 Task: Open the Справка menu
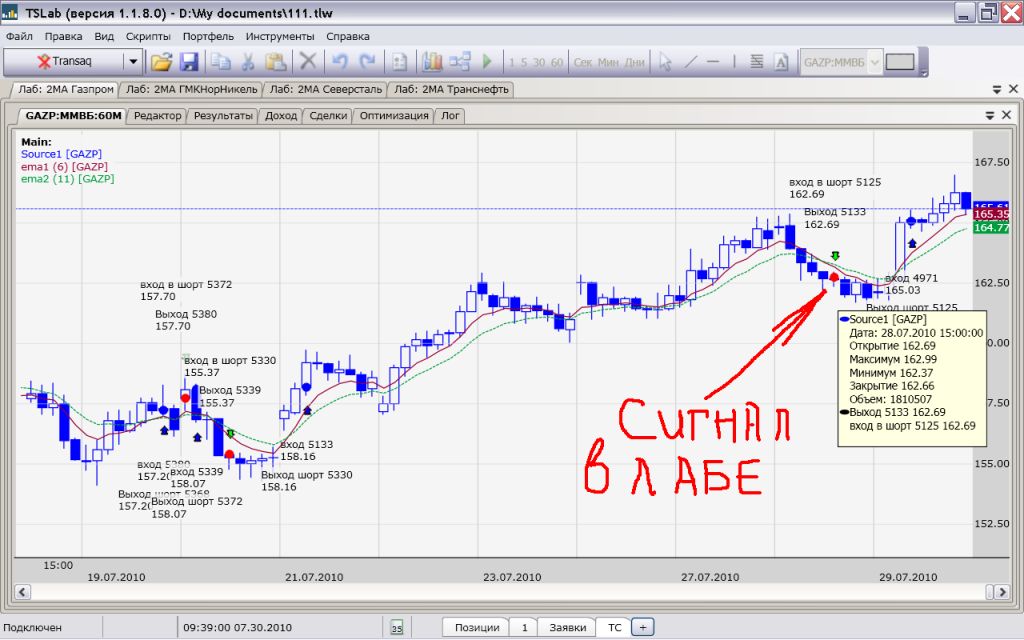tap(348, 37)
